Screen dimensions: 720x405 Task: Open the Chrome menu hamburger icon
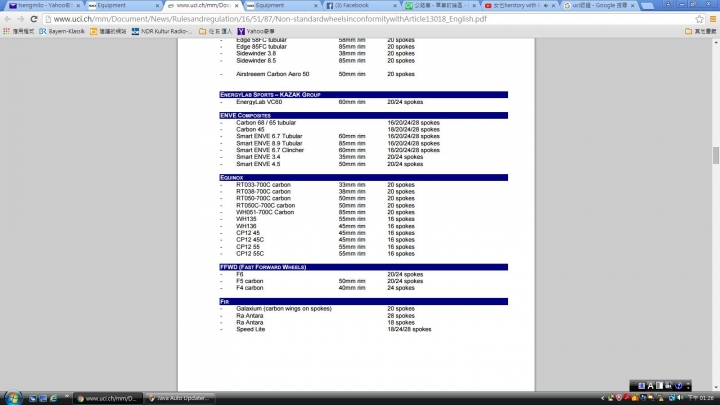[x=713, y=19]
